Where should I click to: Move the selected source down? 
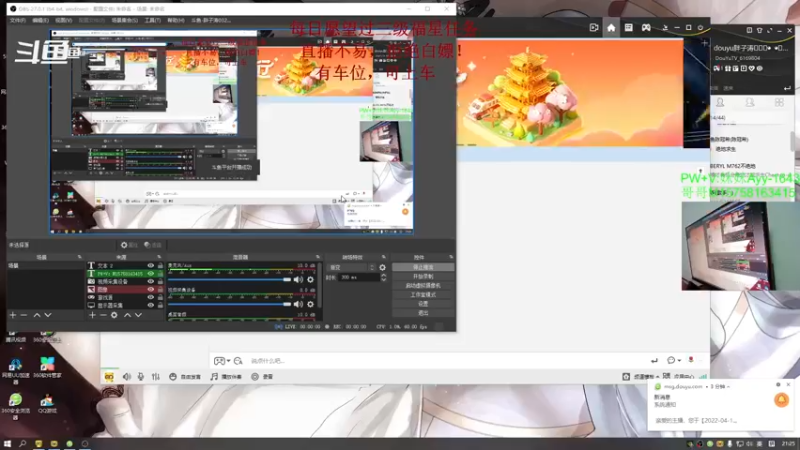[x=138, y=315]
